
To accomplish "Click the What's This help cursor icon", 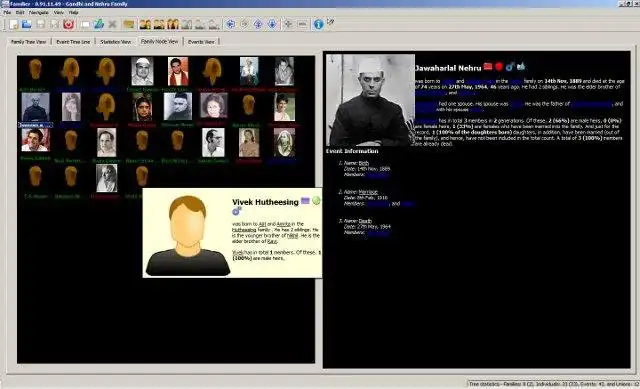I will click(330, 22).
